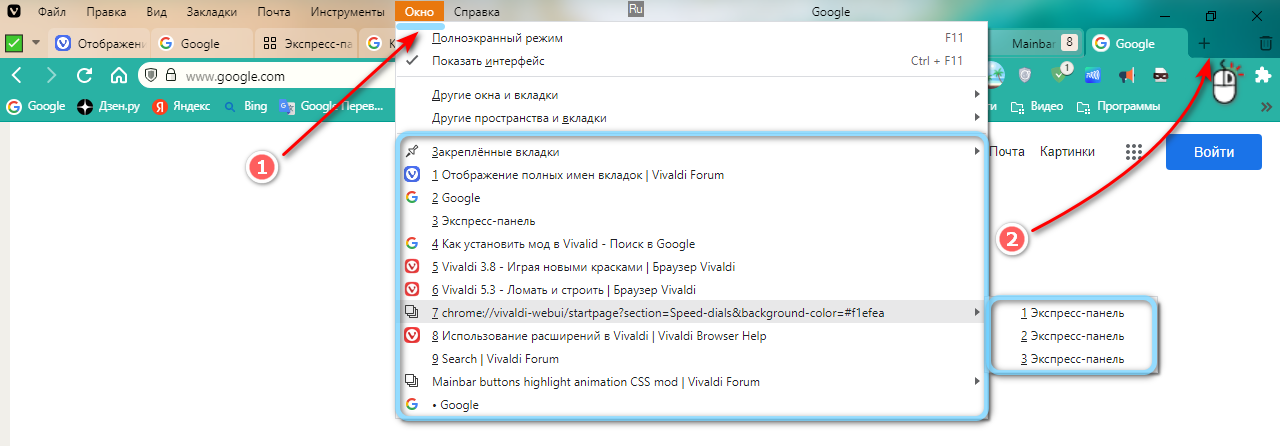The image size is (1280, 446).
Task: Open the Правка menu
Action: [x=106, y=13]
